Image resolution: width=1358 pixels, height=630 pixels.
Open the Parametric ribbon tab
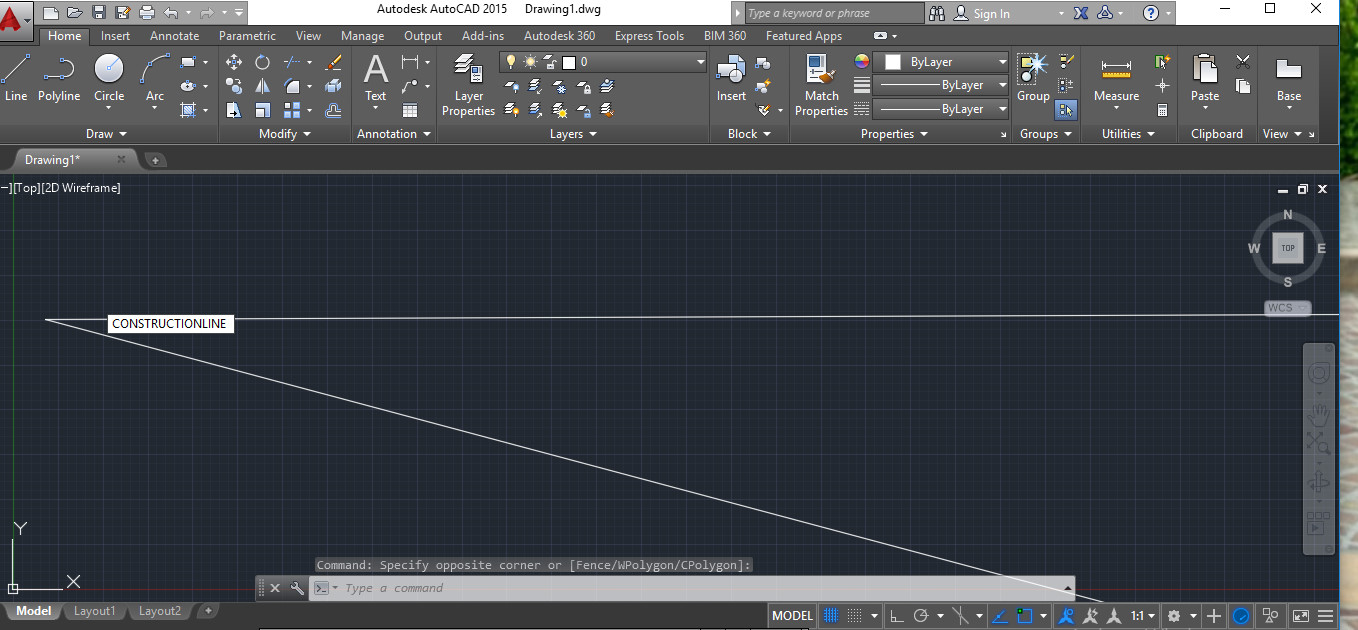click(x=246, y=35)
